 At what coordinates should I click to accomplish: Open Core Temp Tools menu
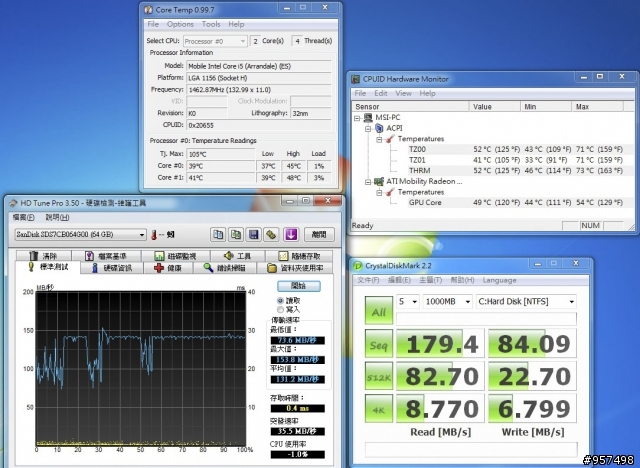[211, 24]
